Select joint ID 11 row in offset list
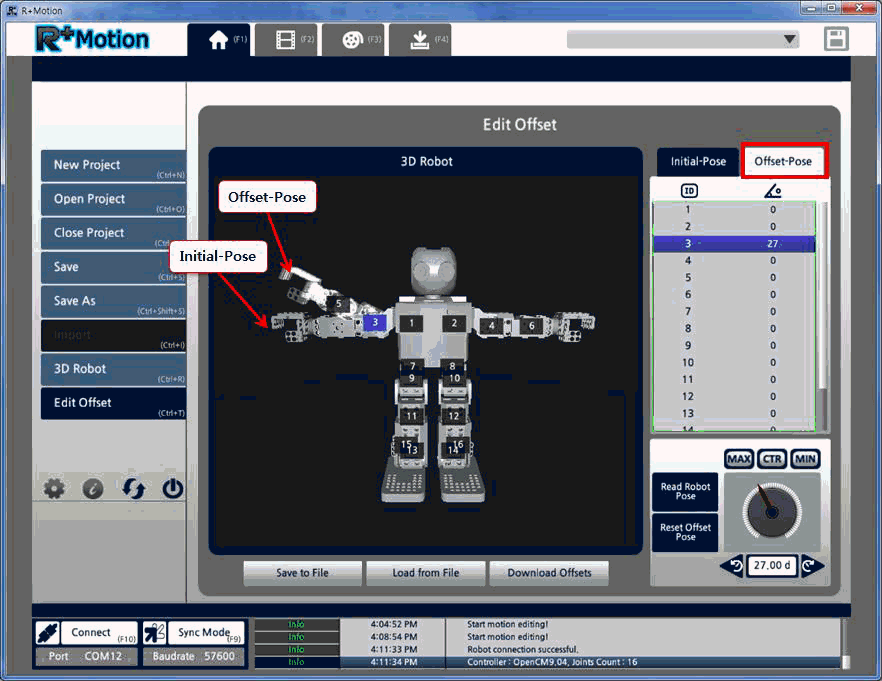Screen dimensions: 882x681 (734, 380)
